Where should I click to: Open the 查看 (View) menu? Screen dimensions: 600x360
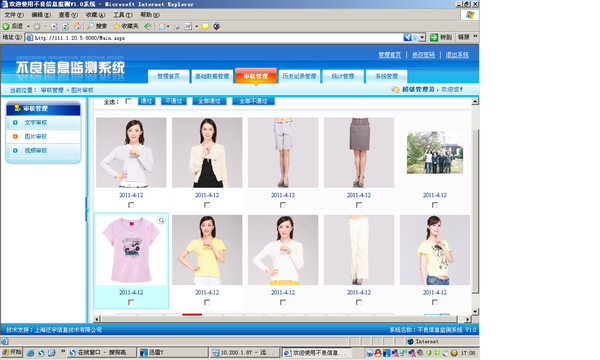point(68,15)
